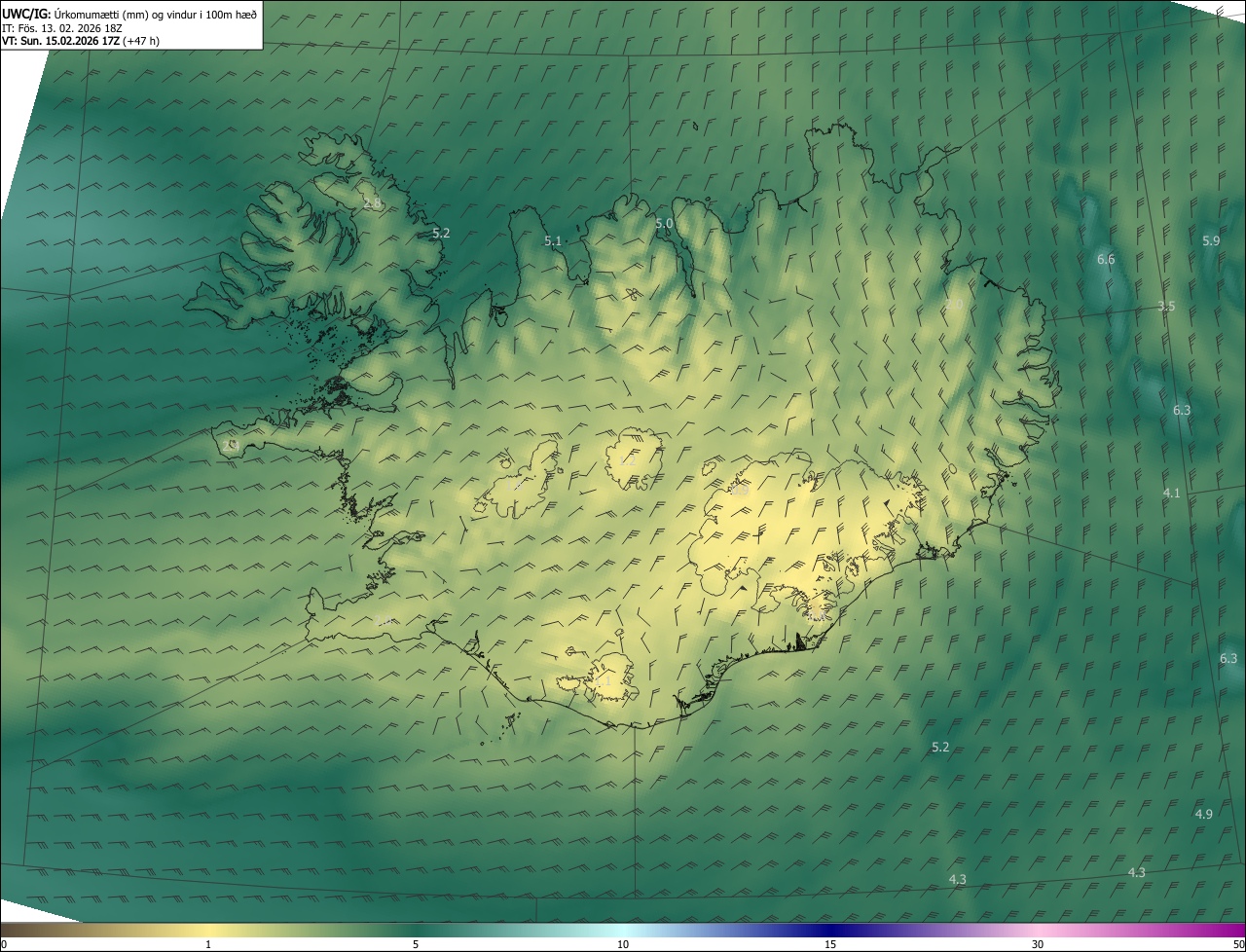Click the 3.5 value on the grid line

coord(1166,306)
